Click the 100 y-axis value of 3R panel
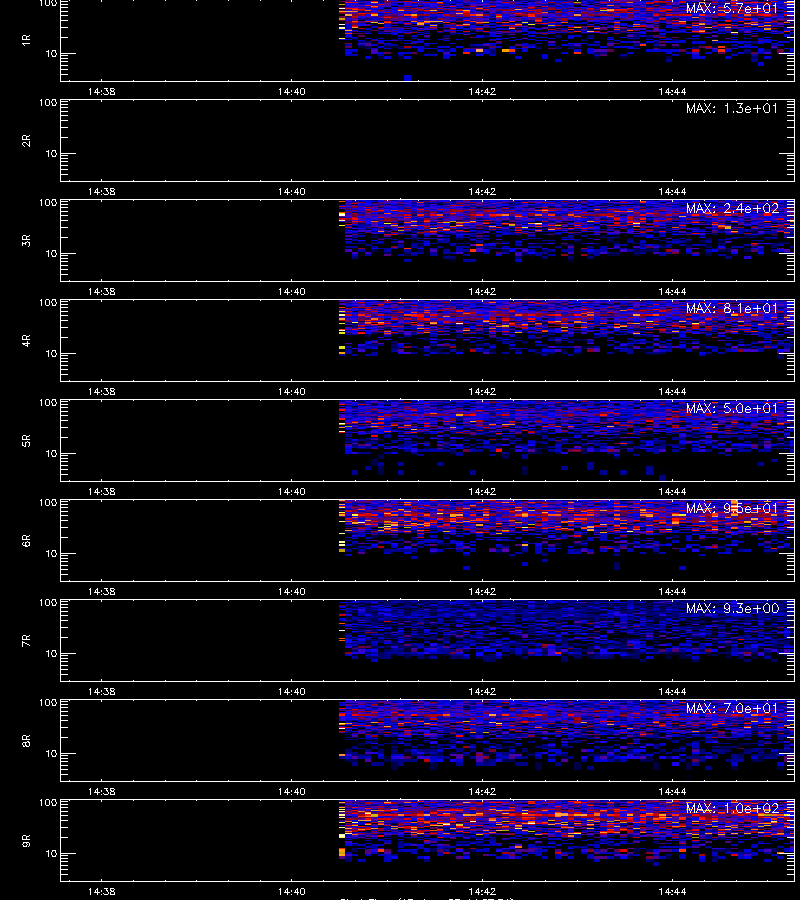This screenshot has height=900, width=800. point(48,203)
